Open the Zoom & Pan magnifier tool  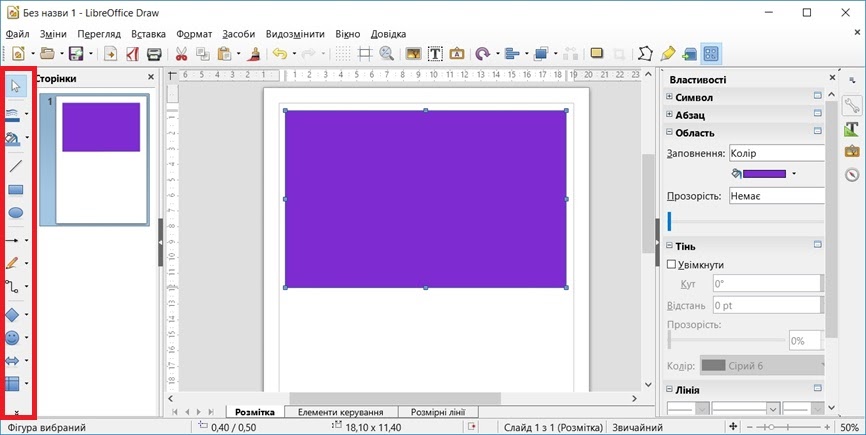tap(386, 54)
